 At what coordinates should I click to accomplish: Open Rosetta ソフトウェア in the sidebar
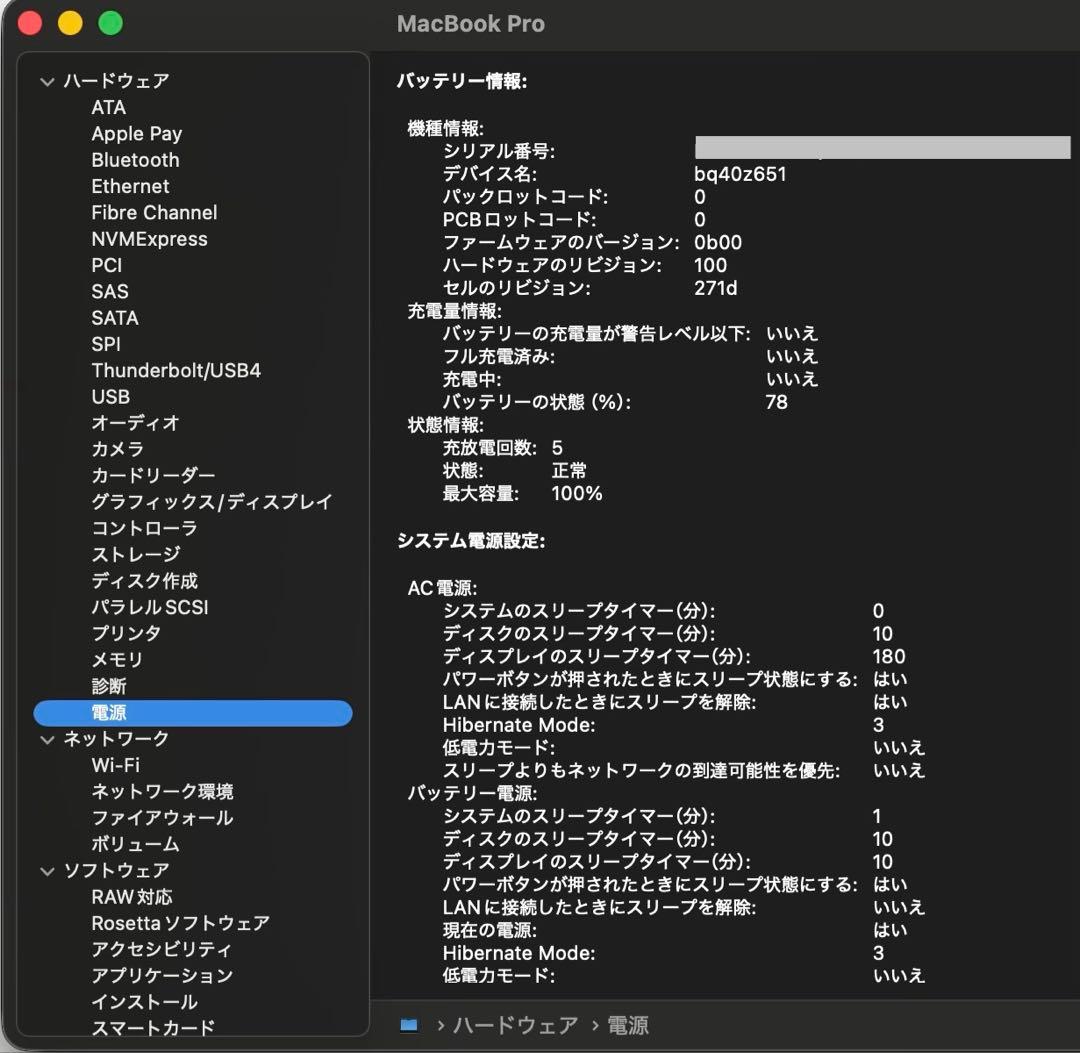pyautogui.click(x=180, y=923)
